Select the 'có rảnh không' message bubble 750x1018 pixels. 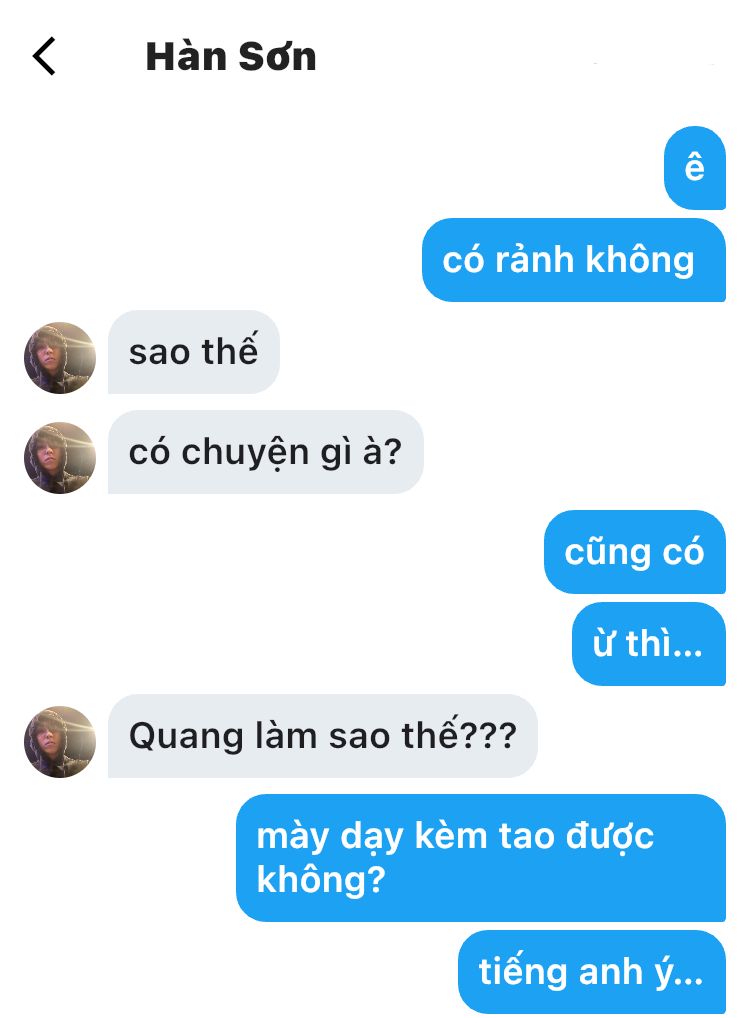point(574,260)
